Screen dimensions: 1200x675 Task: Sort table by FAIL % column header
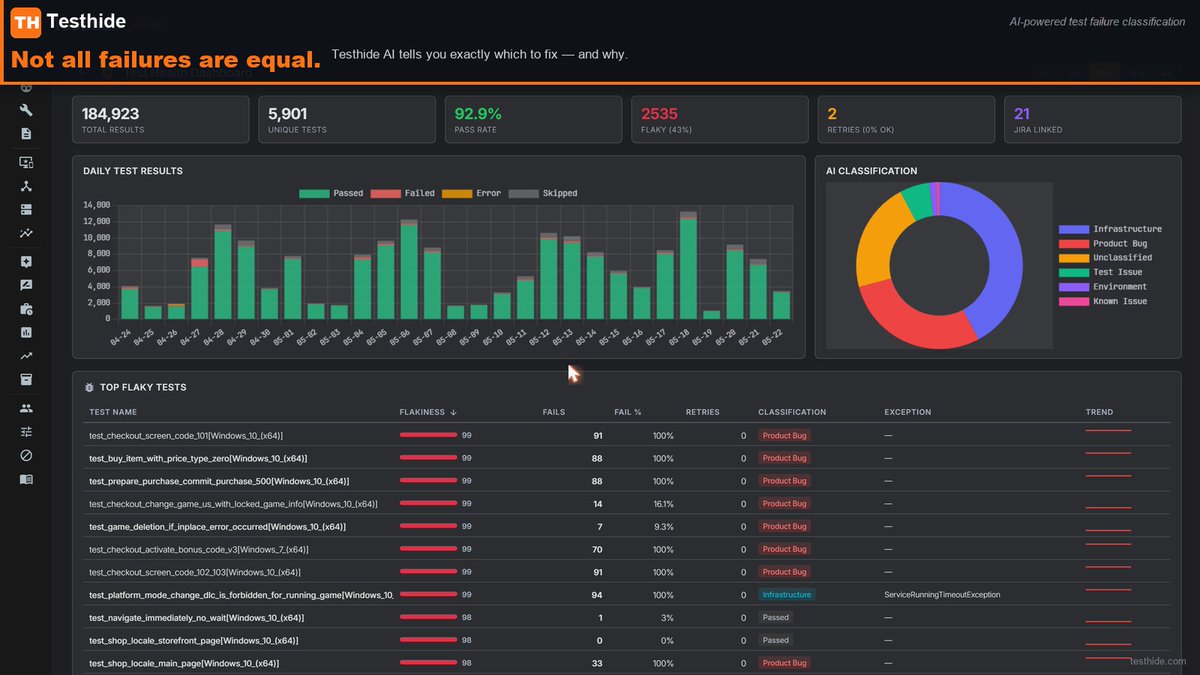click(628, 412)
